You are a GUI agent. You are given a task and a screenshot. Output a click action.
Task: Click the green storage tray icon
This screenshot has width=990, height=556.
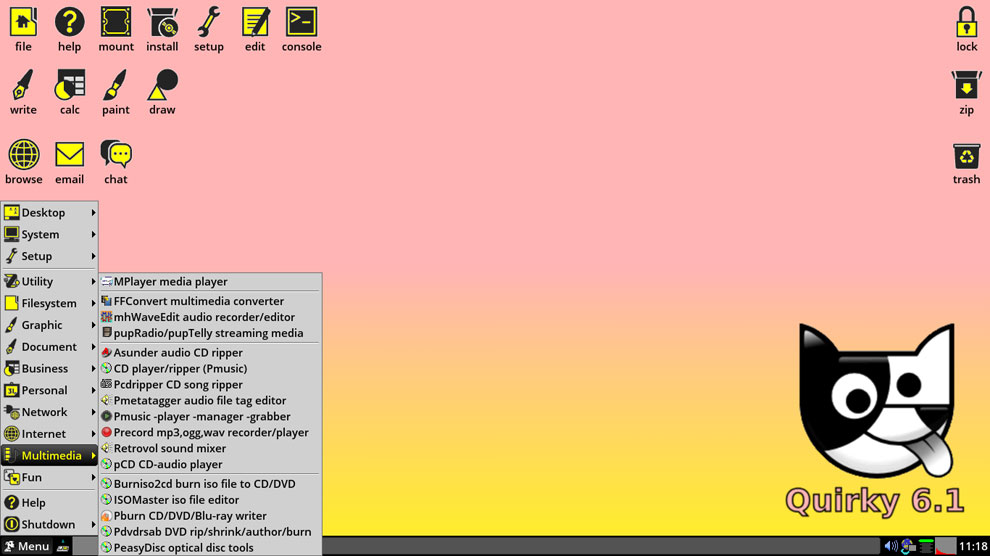(x=926, y=546)
